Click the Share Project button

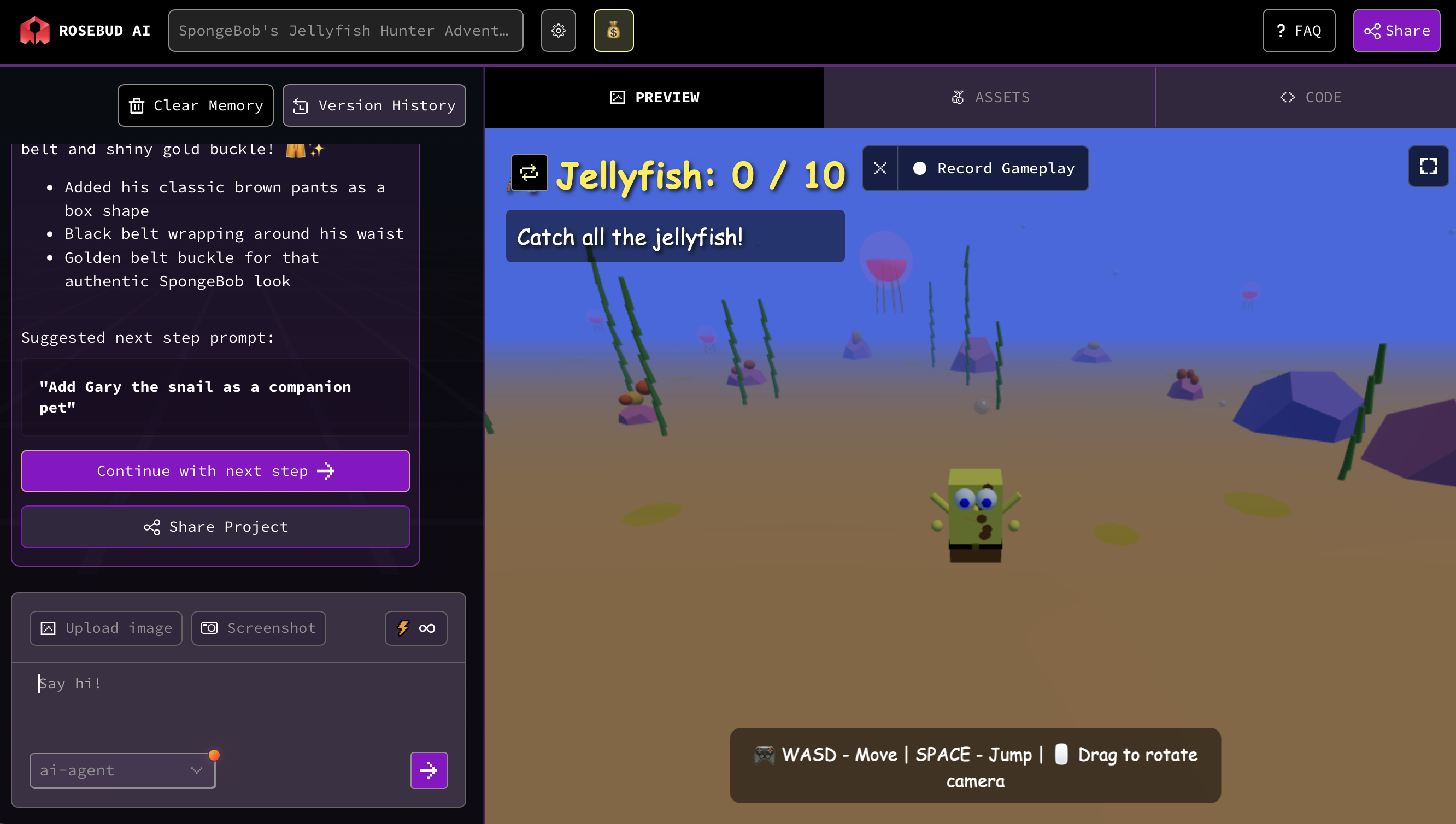click(x=215, y=526)
